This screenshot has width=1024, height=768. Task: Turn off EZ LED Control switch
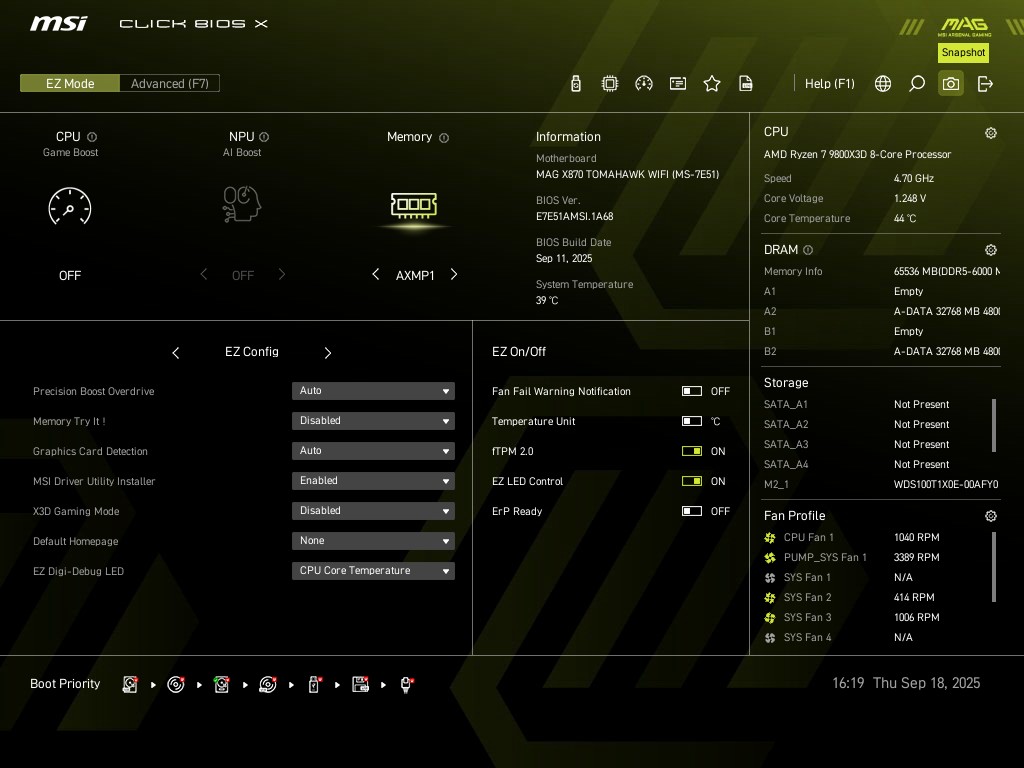[692, 481]
